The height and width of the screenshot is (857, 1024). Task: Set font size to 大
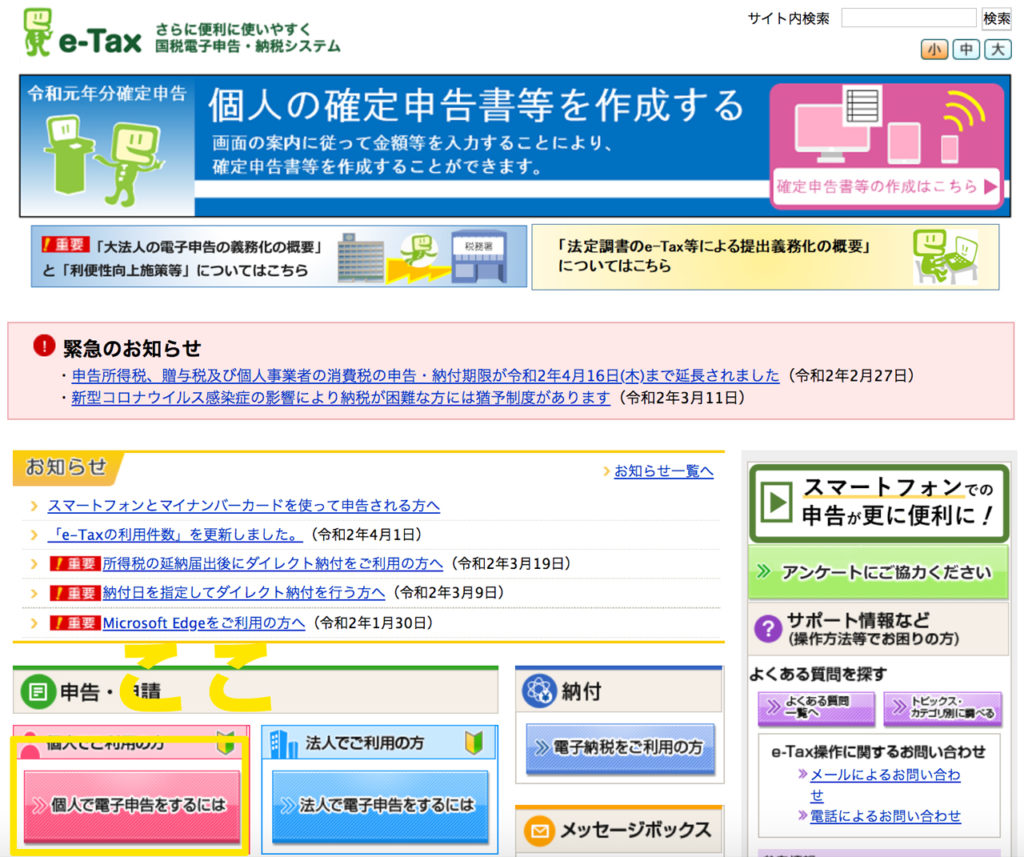pos(998,50)
